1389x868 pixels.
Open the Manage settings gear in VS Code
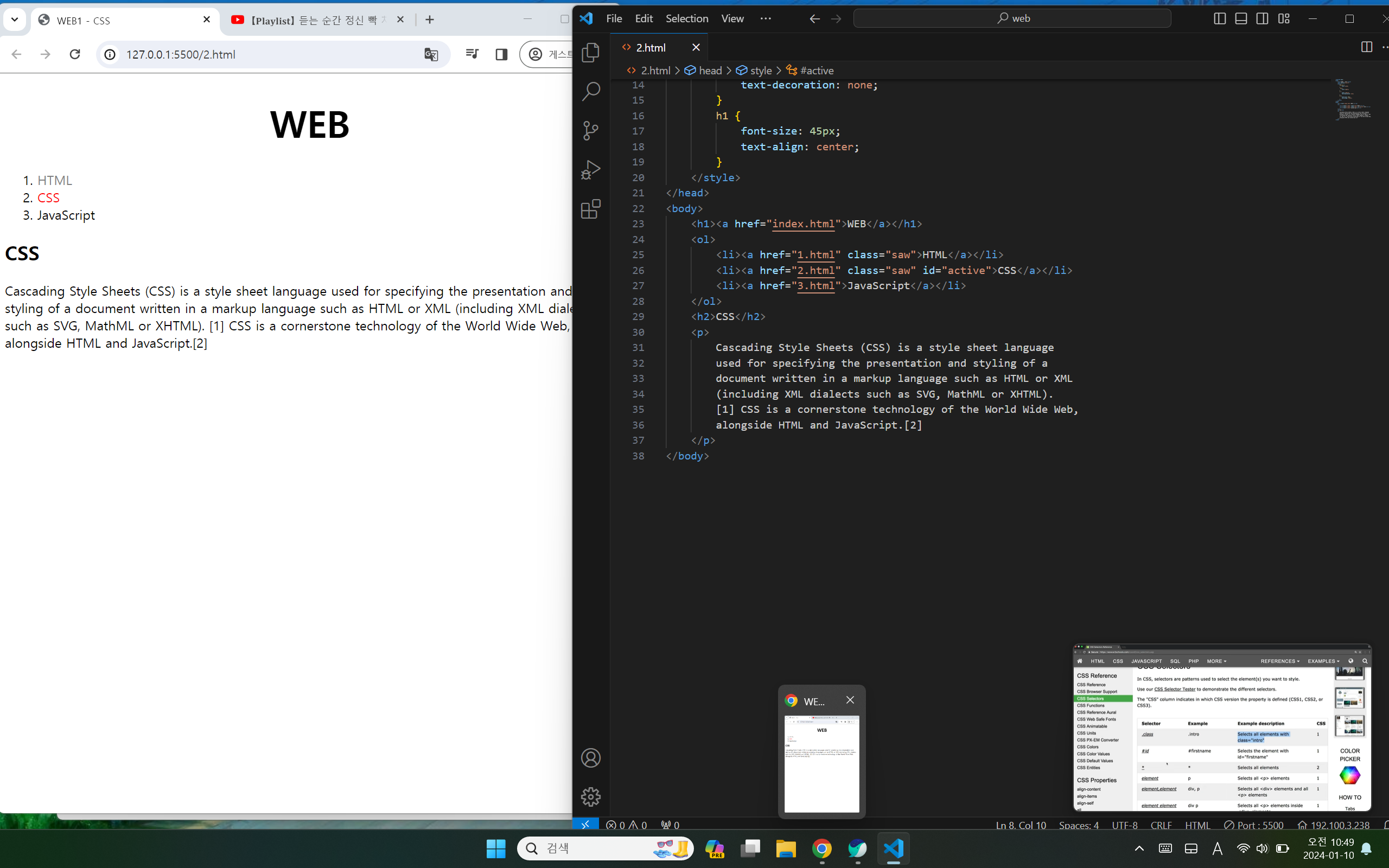[x=591, y=796]
